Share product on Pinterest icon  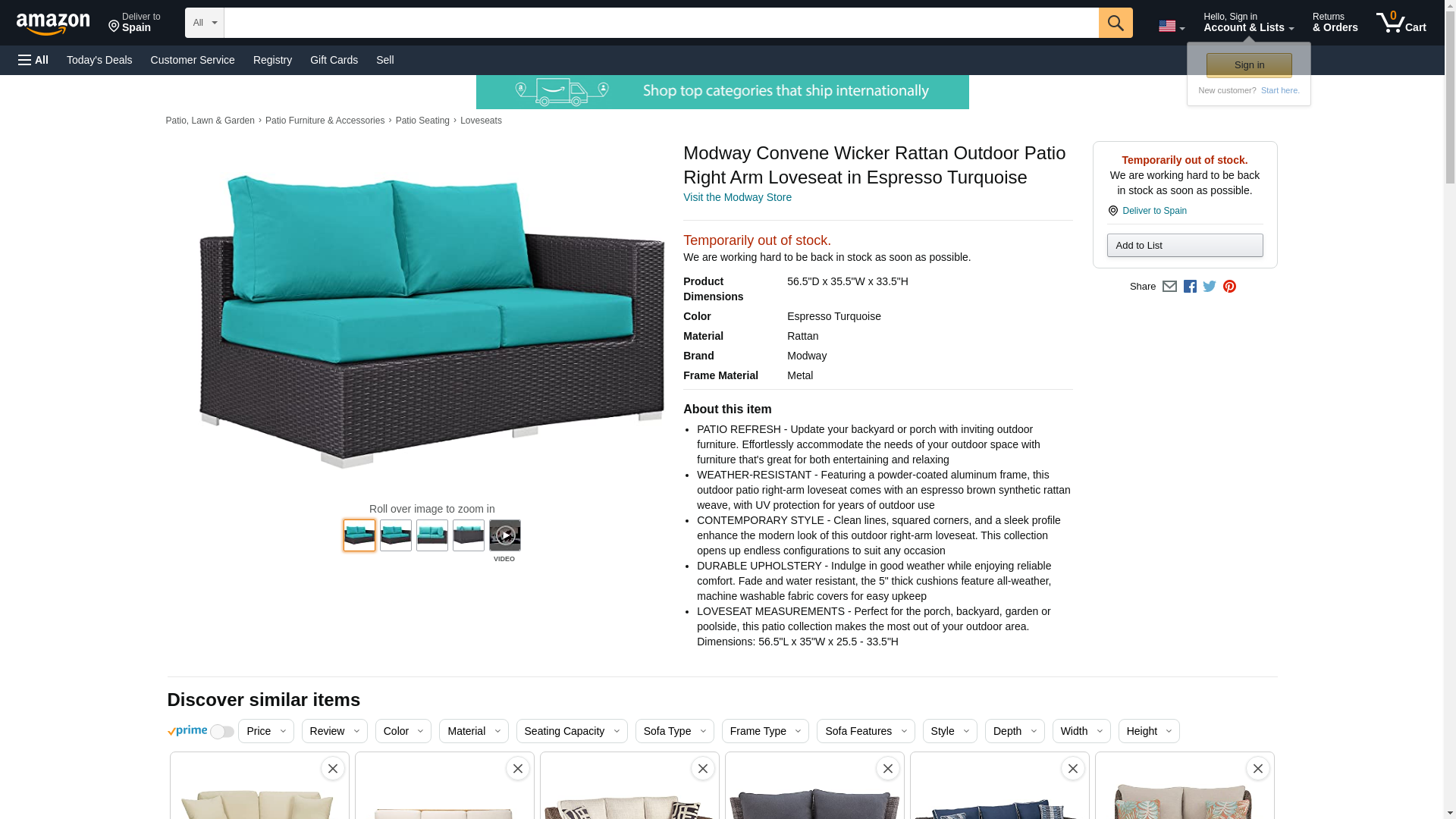[1229, 287]
